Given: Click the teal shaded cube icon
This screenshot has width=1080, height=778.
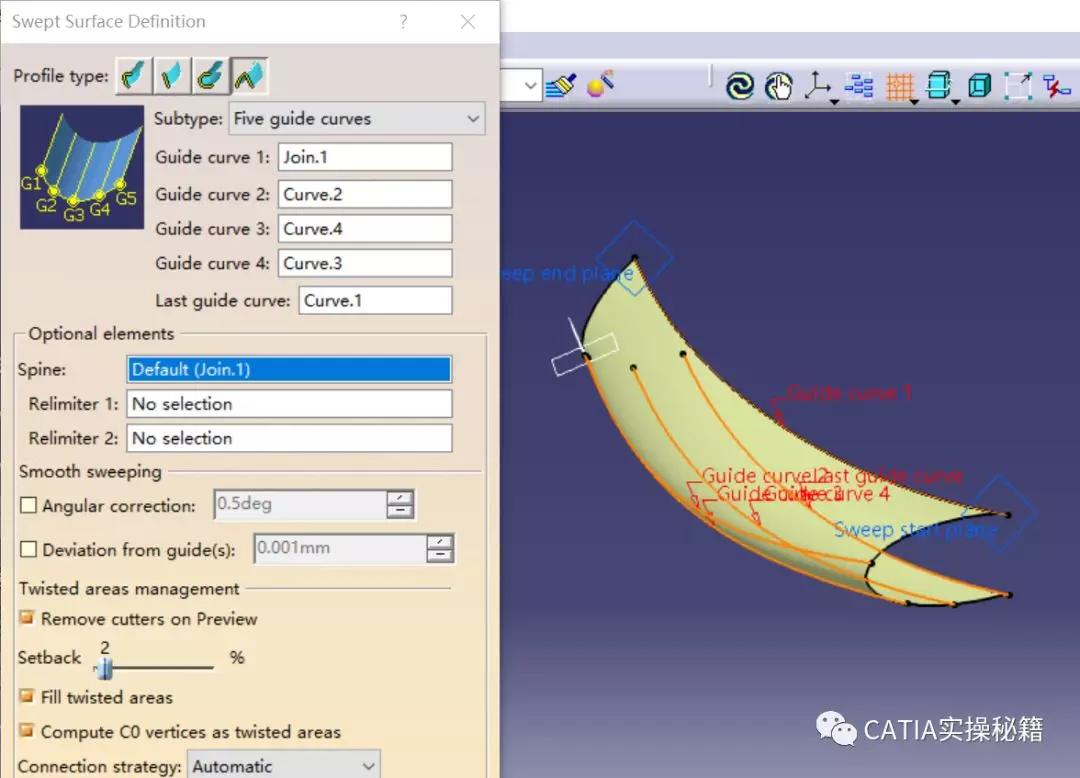Looking at the screenshot, I should [979, 87].
